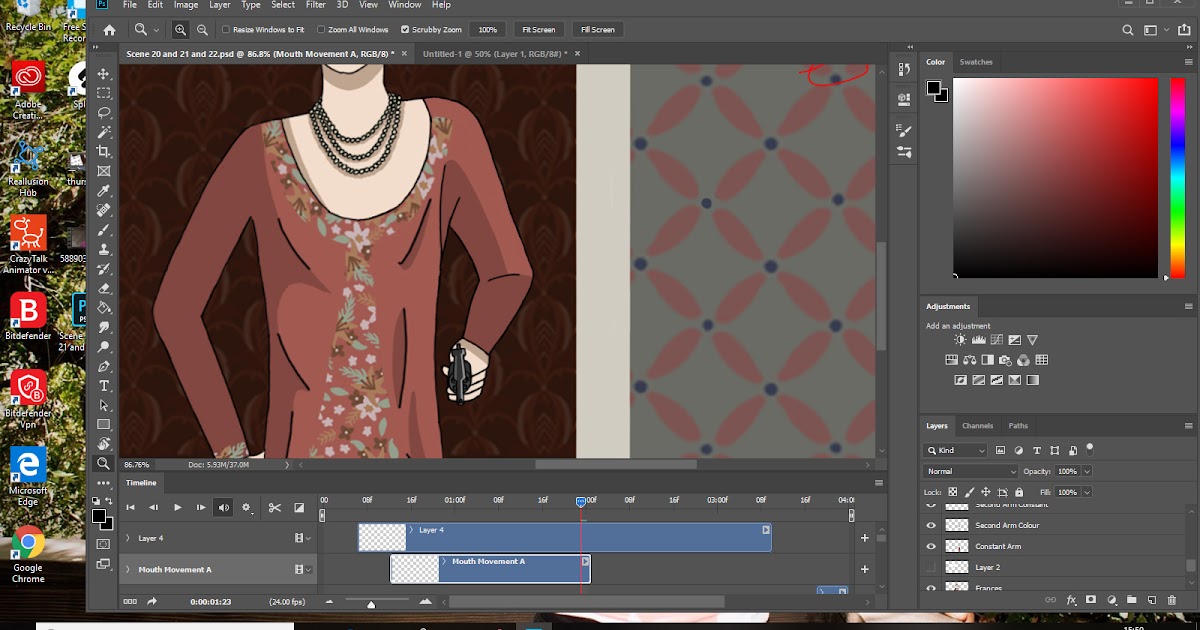Open the Layer Style fx menu

coord(1070,600)
